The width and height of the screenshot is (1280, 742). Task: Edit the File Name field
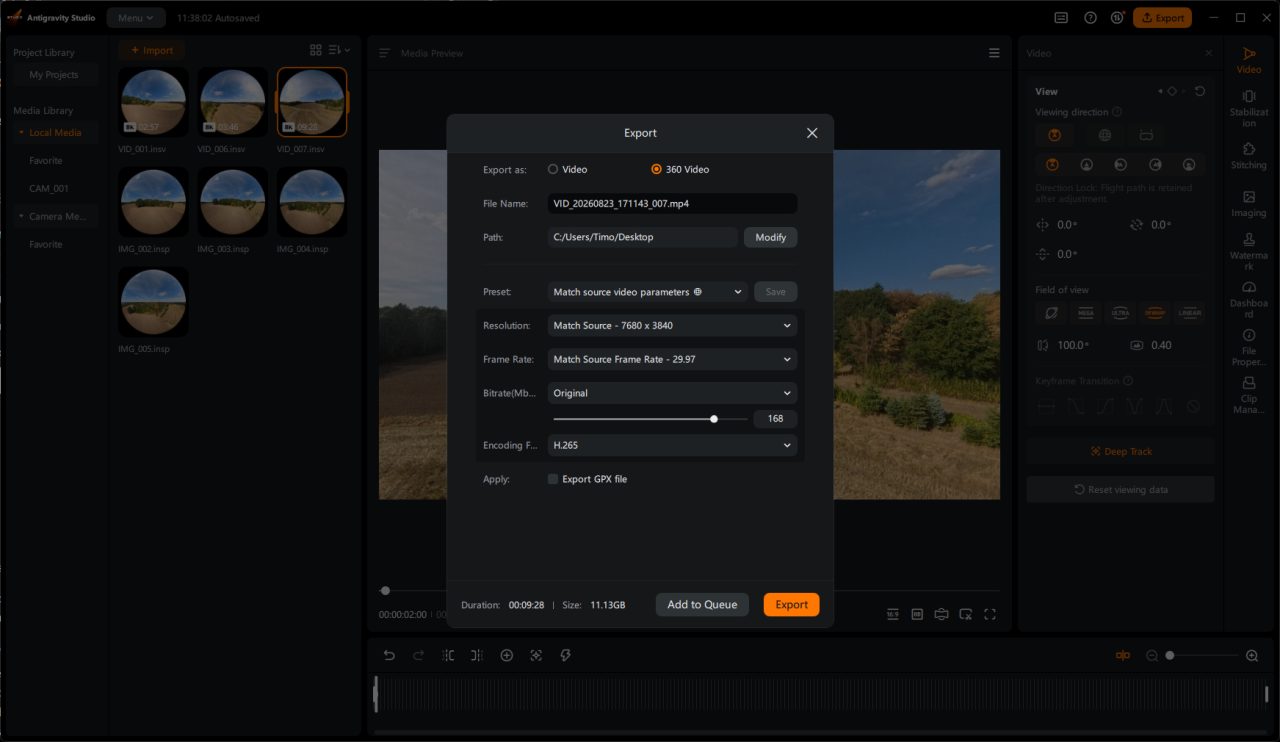[672, 203]
